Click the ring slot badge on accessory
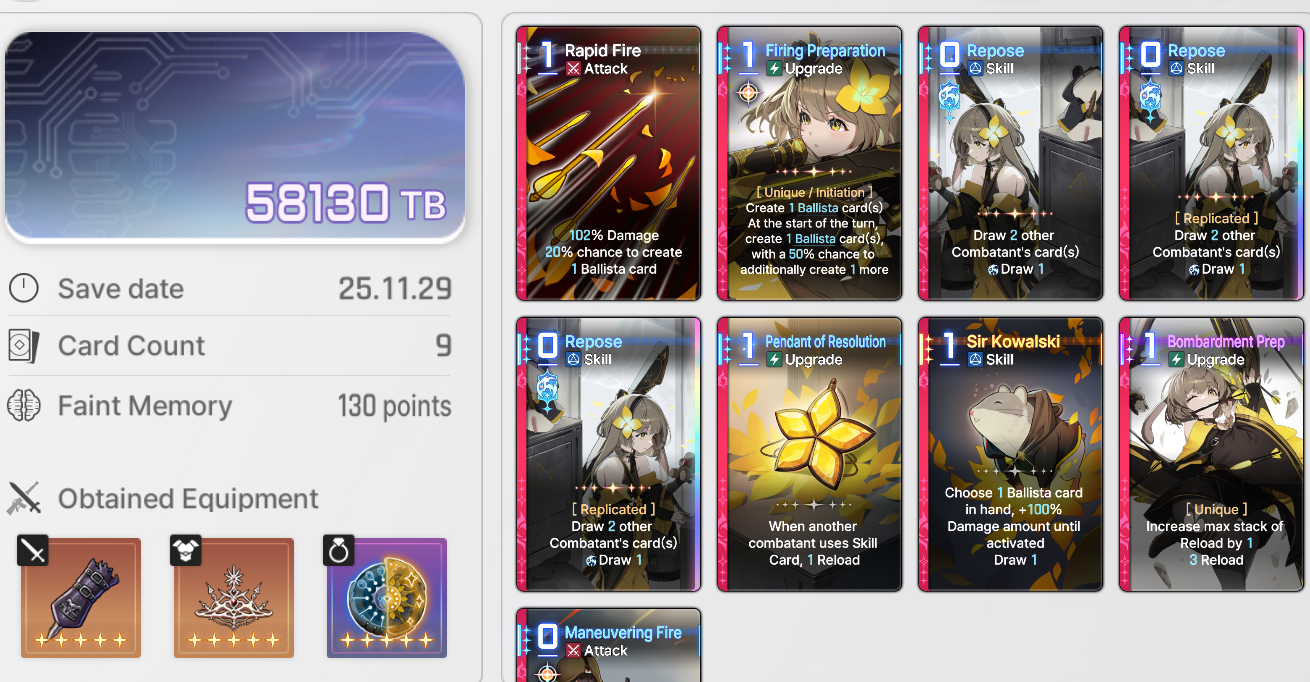Screen dimensions: 1310x682 tap(340, 550)
